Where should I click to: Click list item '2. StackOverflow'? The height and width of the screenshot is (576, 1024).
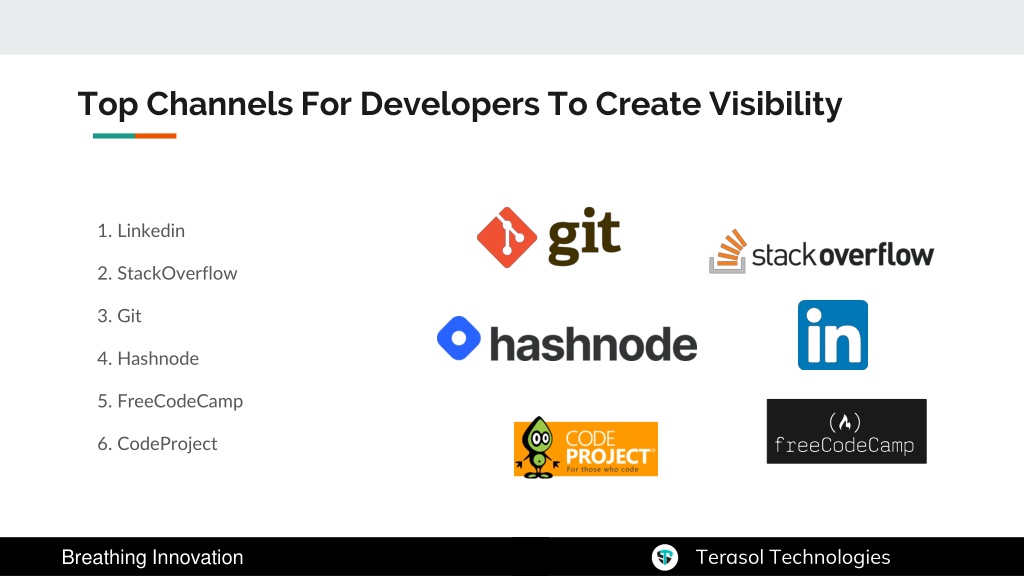coord(167,273)
